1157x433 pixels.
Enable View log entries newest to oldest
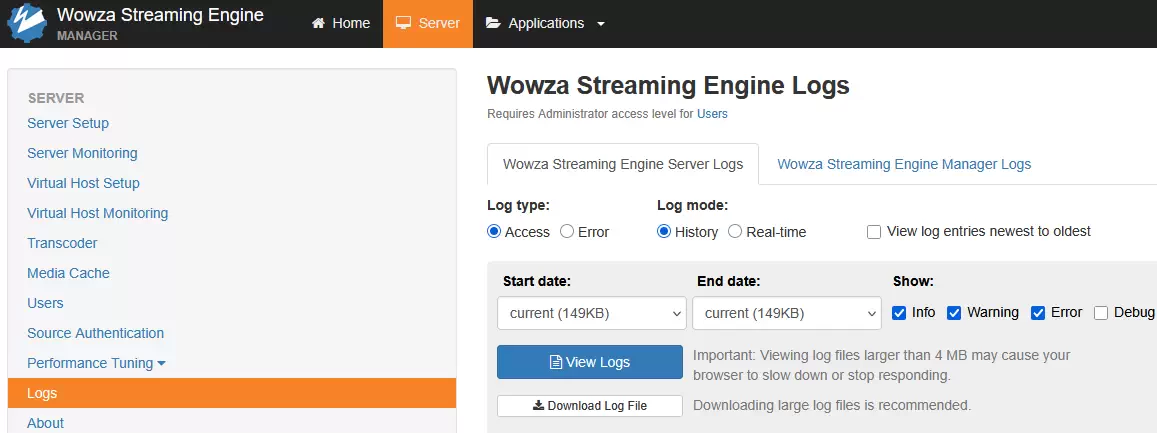pos(874,232)
